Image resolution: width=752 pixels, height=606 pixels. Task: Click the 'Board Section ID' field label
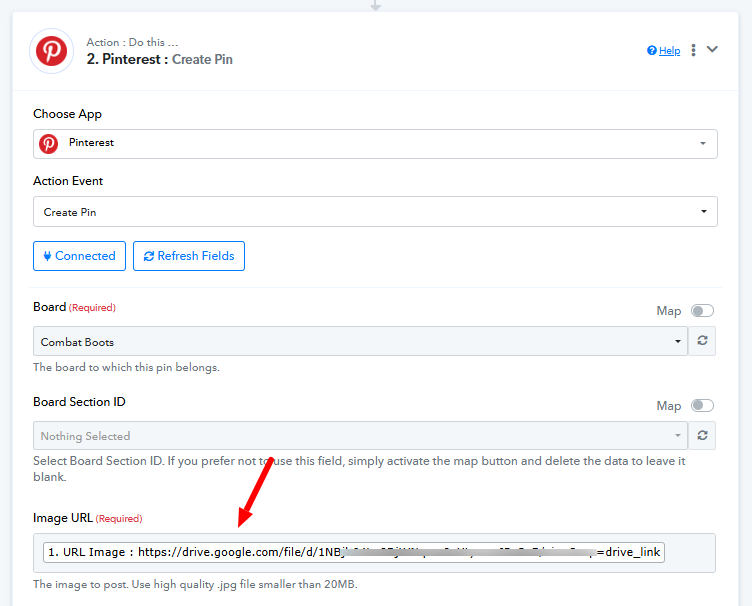[x=79, y=402]
